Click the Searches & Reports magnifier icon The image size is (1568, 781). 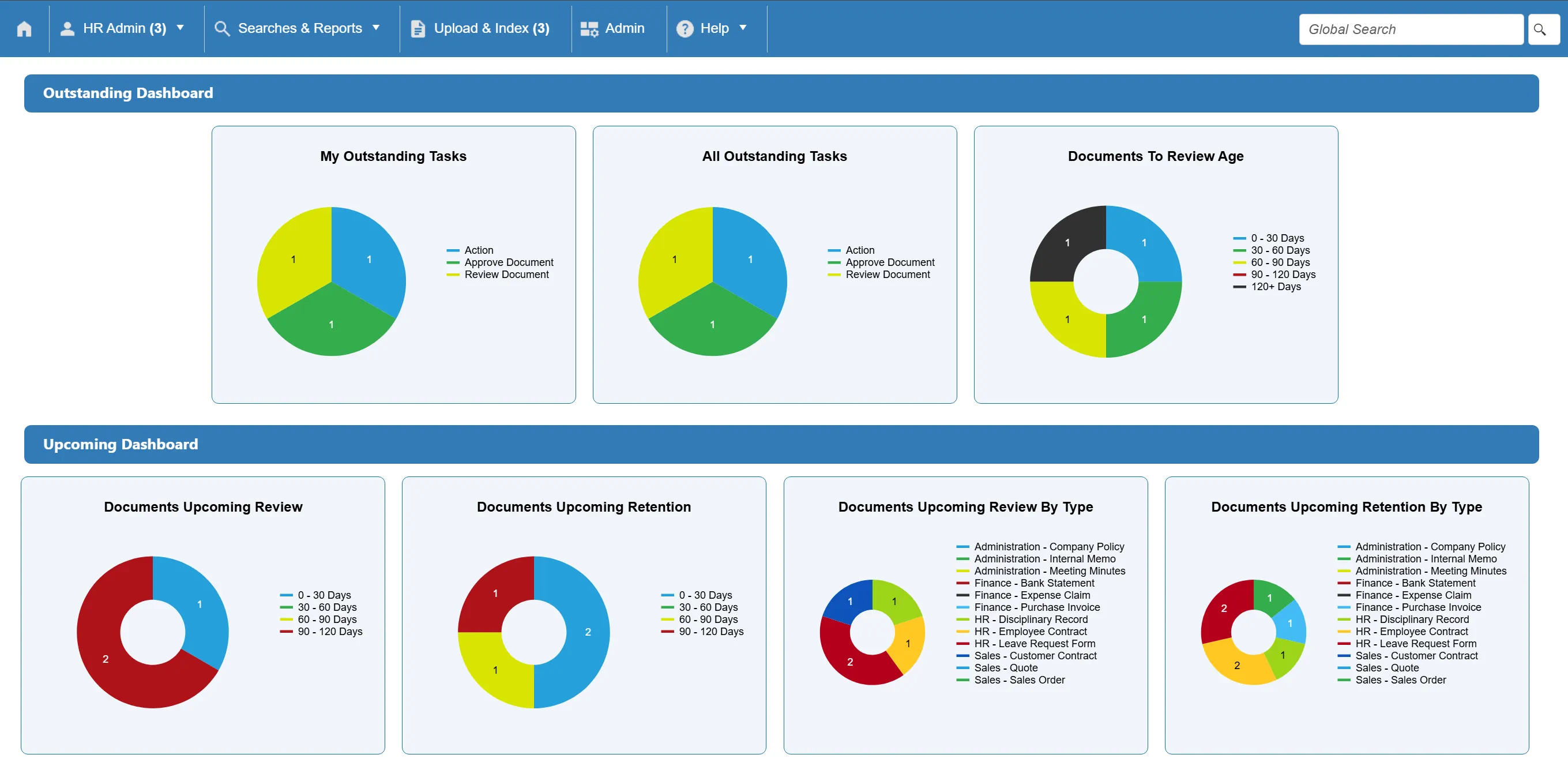222,29
